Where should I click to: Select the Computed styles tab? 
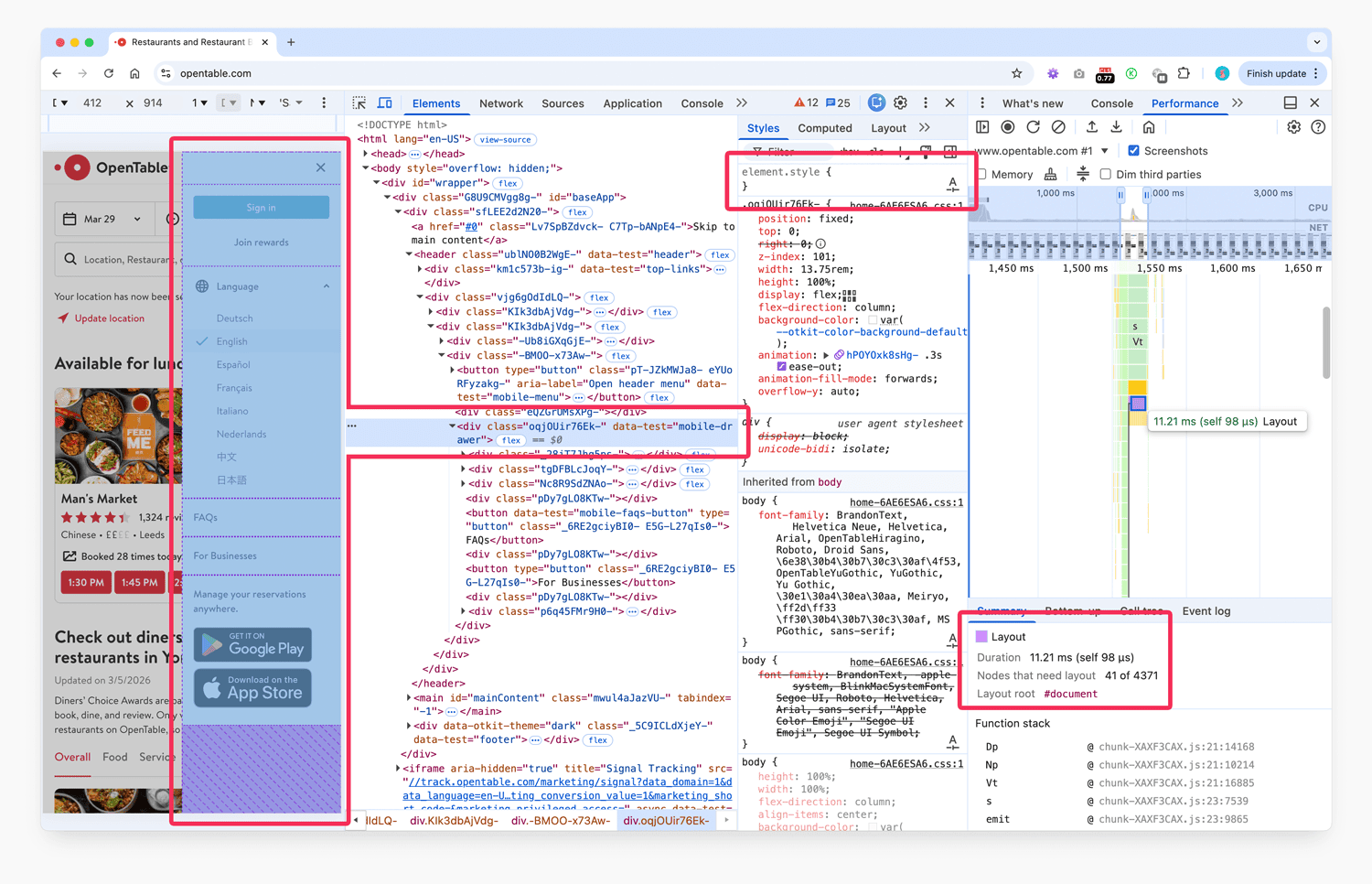click(824, 128)
